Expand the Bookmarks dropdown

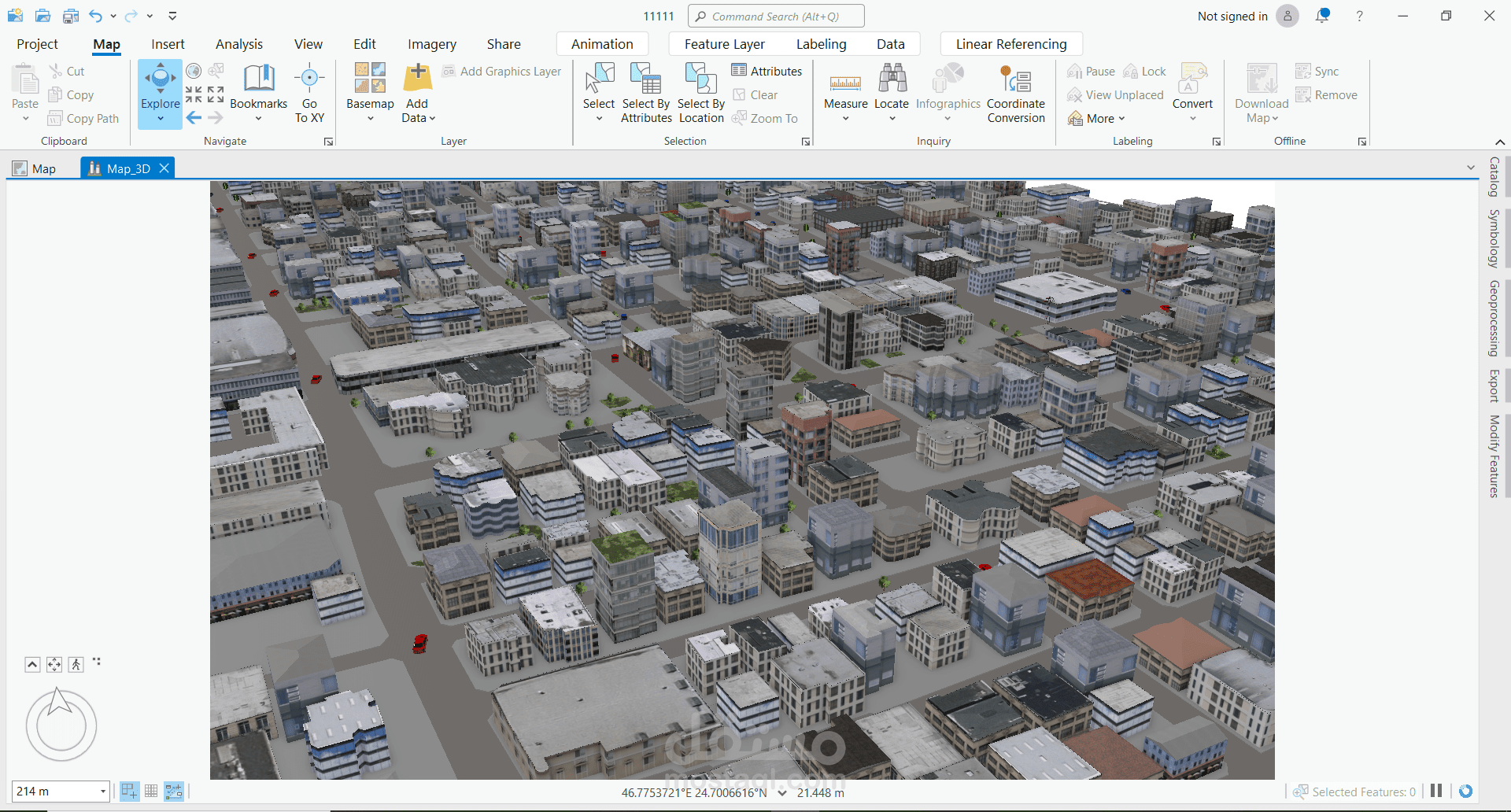258,119
